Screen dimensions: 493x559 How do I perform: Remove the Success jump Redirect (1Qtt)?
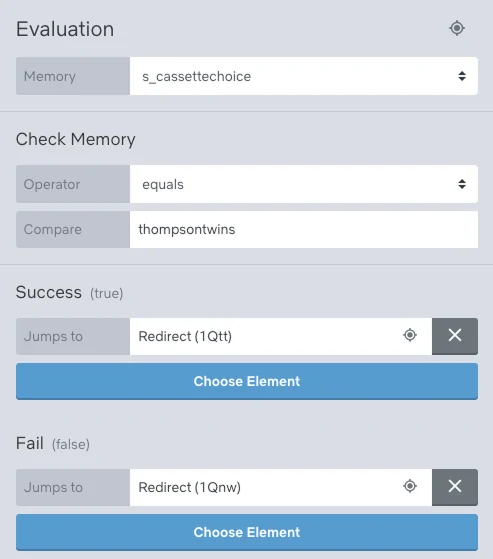pos(455,336)
